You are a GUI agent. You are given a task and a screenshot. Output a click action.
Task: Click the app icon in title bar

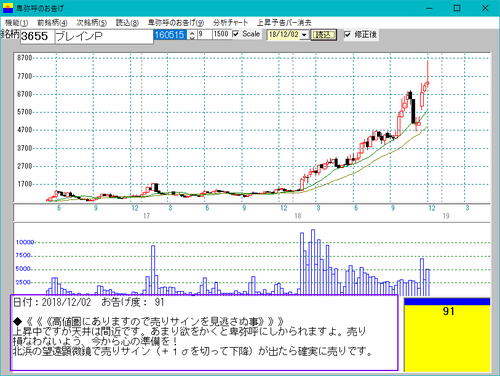(x=8, y=8)
